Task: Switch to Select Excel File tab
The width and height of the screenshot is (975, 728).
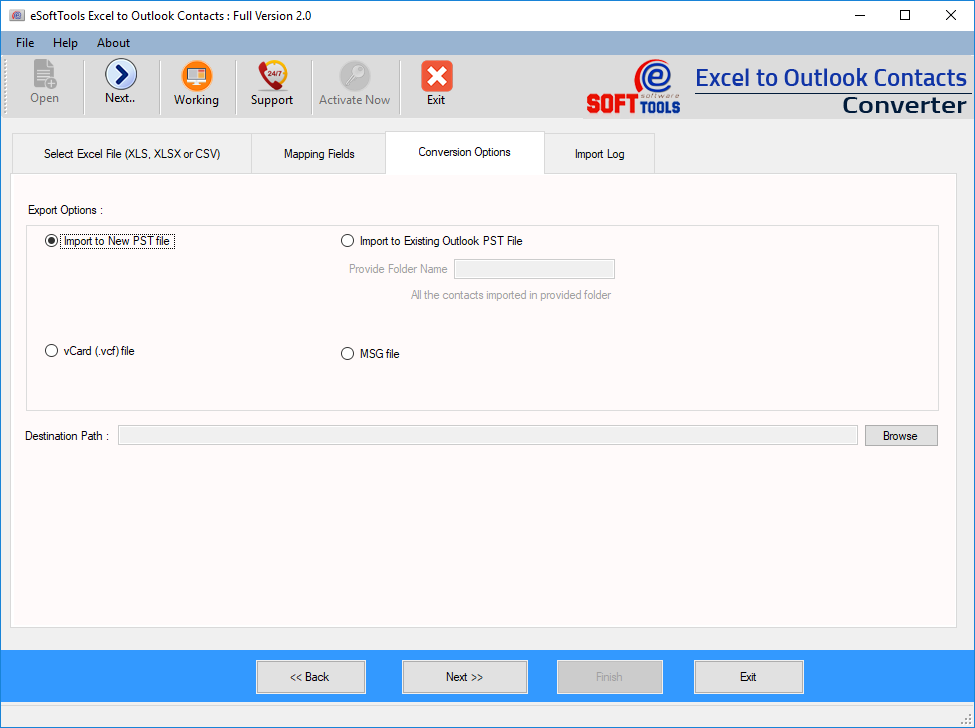Action: click(x=132, y=154)
